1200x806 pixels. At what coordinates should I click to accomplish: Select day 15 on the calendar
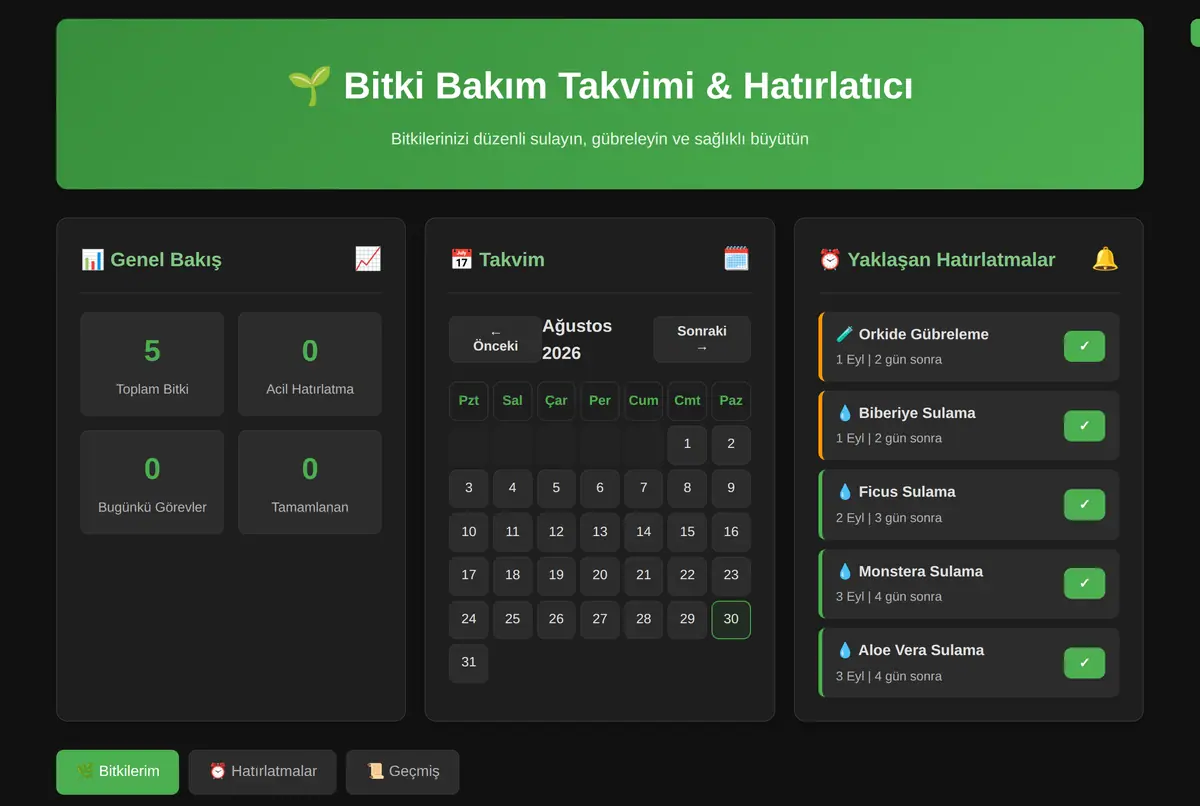pos(687,532)
